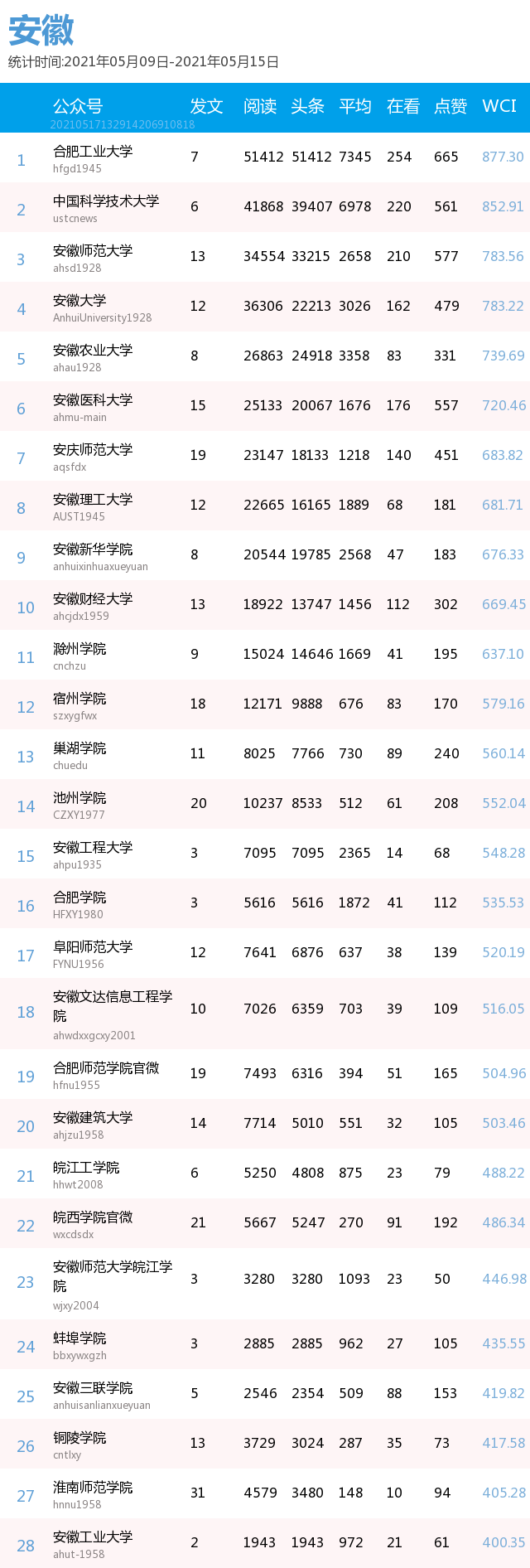Click the 点赞 column header

(450, 106)
